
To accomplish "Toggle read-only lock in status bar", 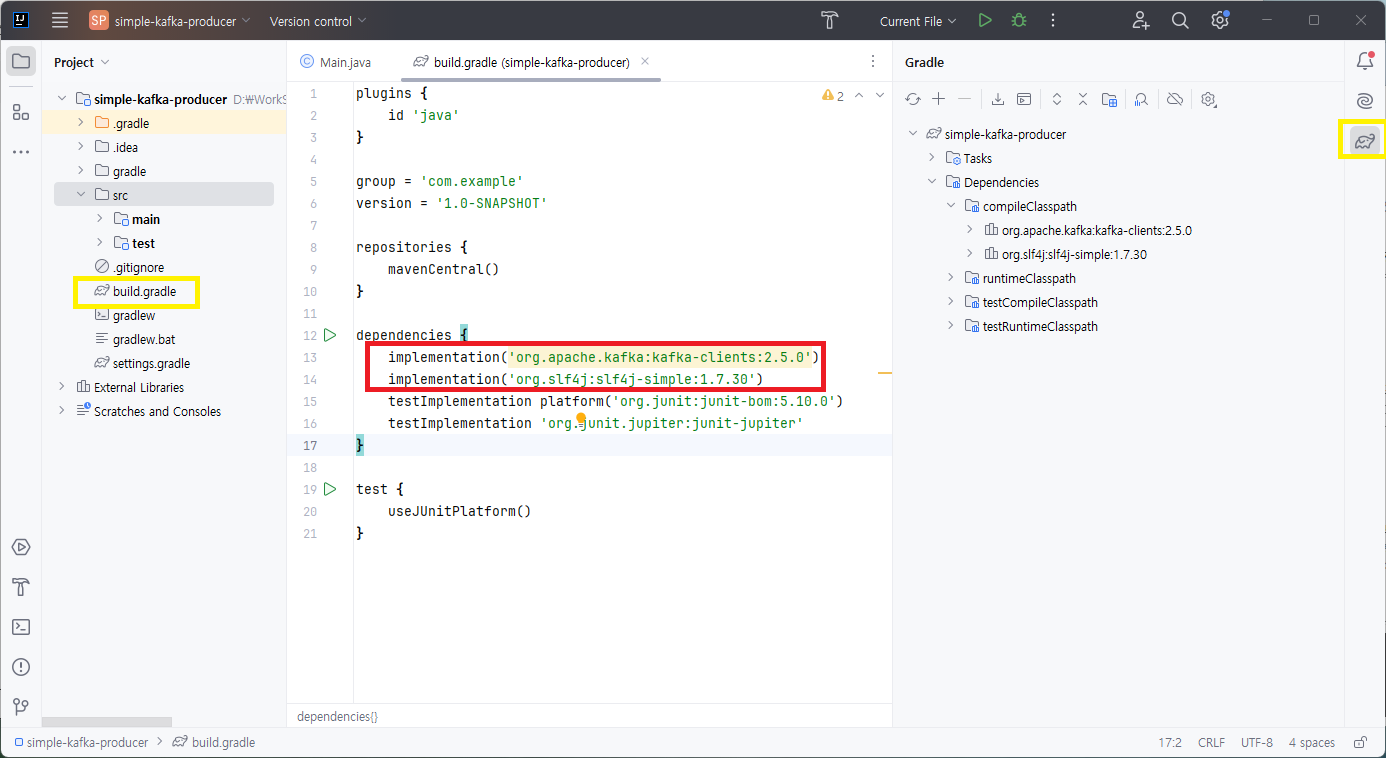I will pos(1360,743).
